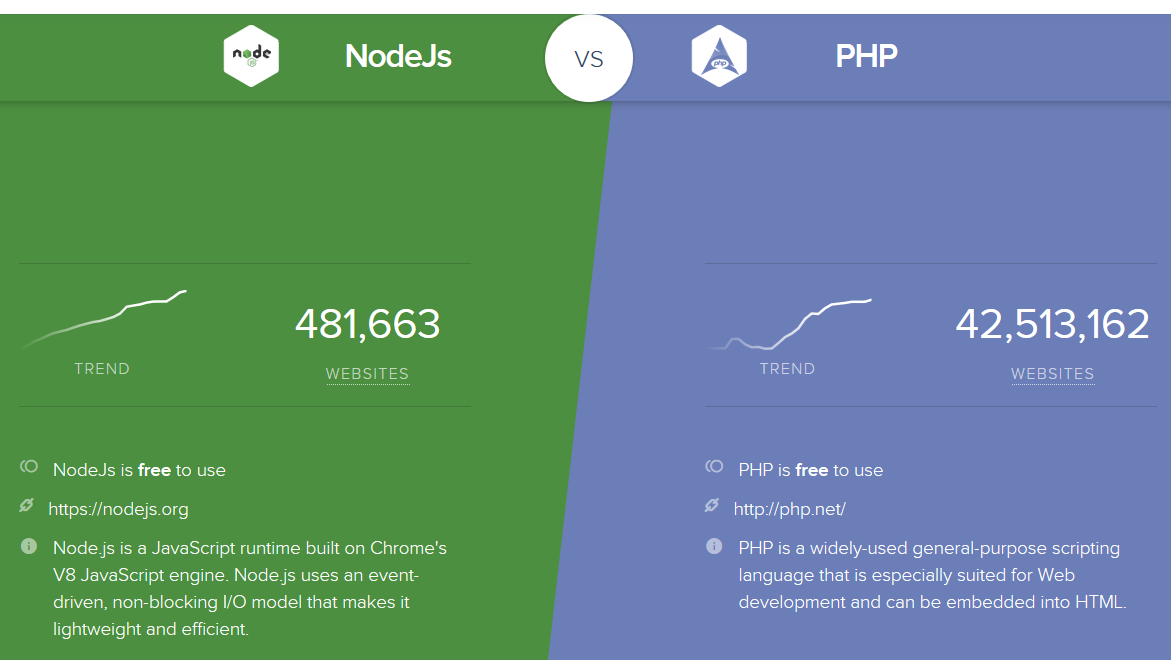Click the PHP hexagon logo icon
Screen dimensions: 1171x660
click(x=719, y=56)
